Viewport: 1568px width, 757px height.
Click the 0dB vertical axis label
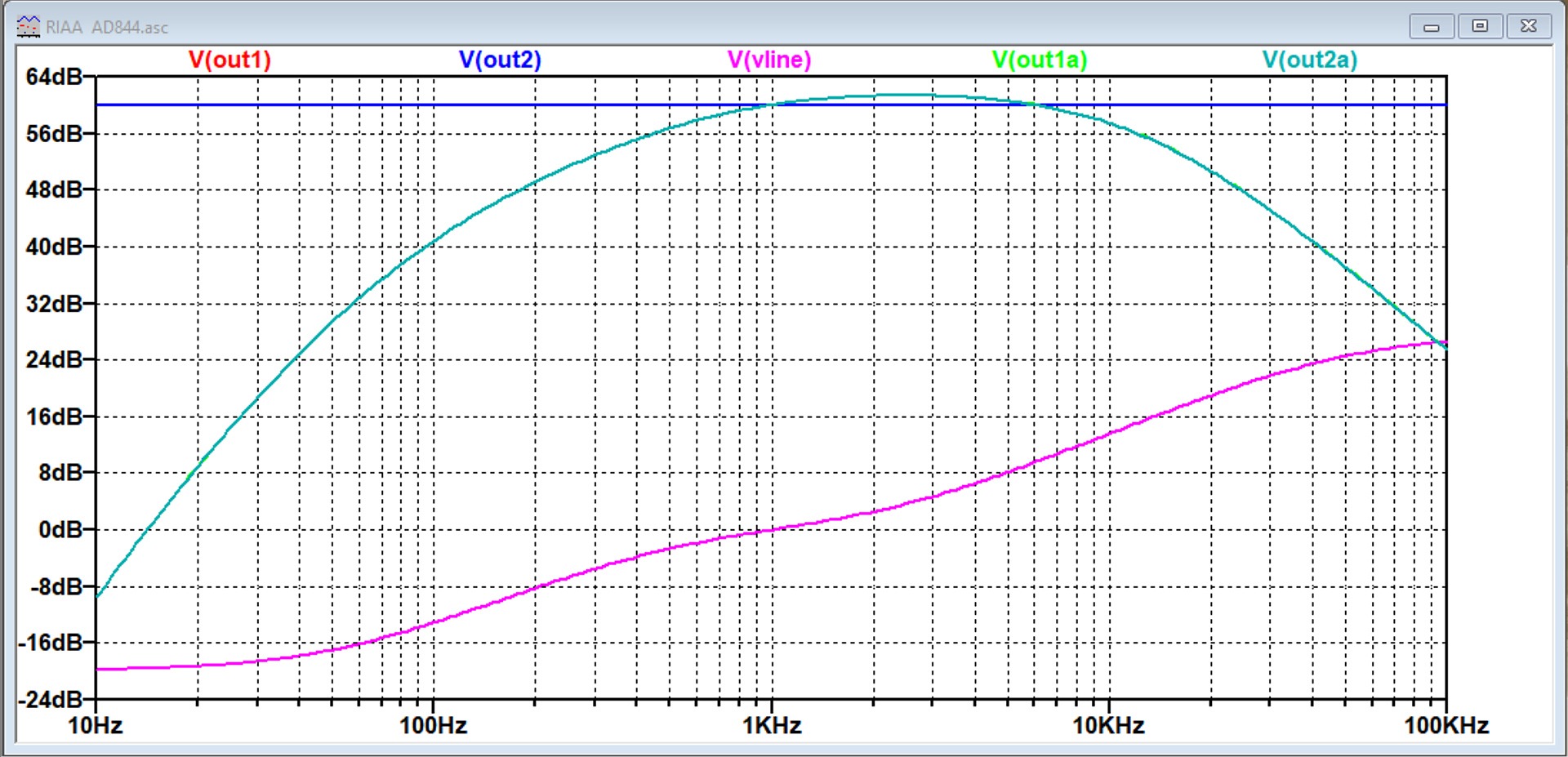pos(60,530)
